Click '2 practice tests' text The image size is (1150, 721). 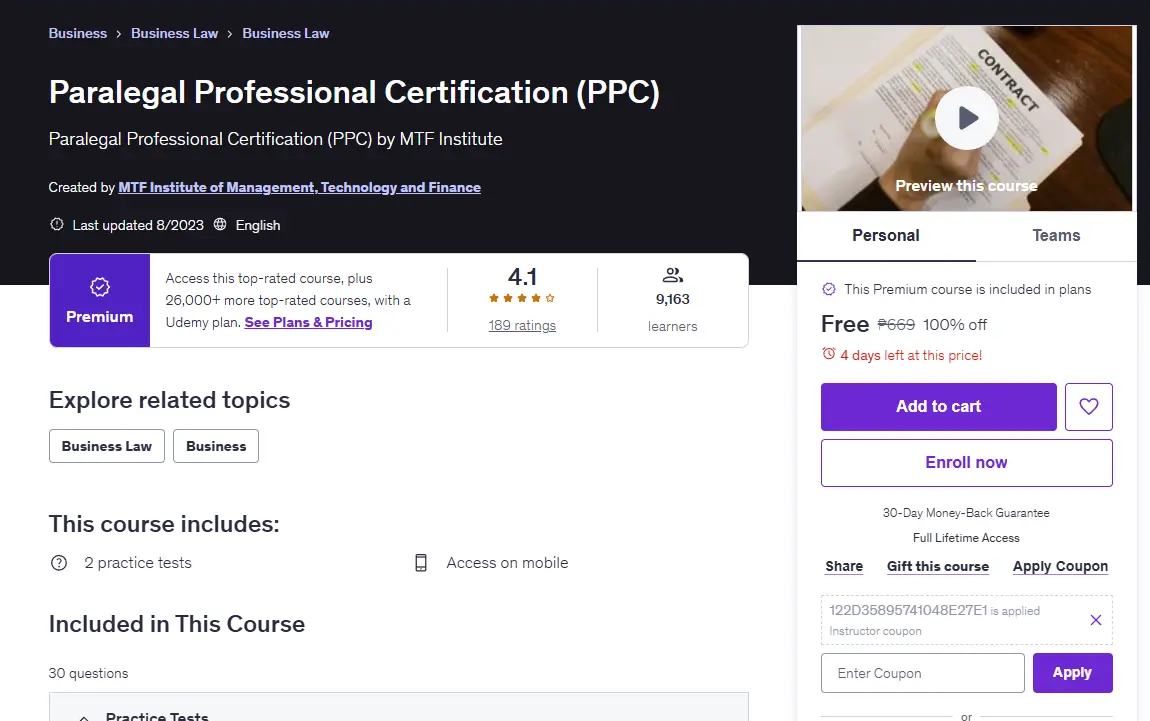click(x=138, y=563)
